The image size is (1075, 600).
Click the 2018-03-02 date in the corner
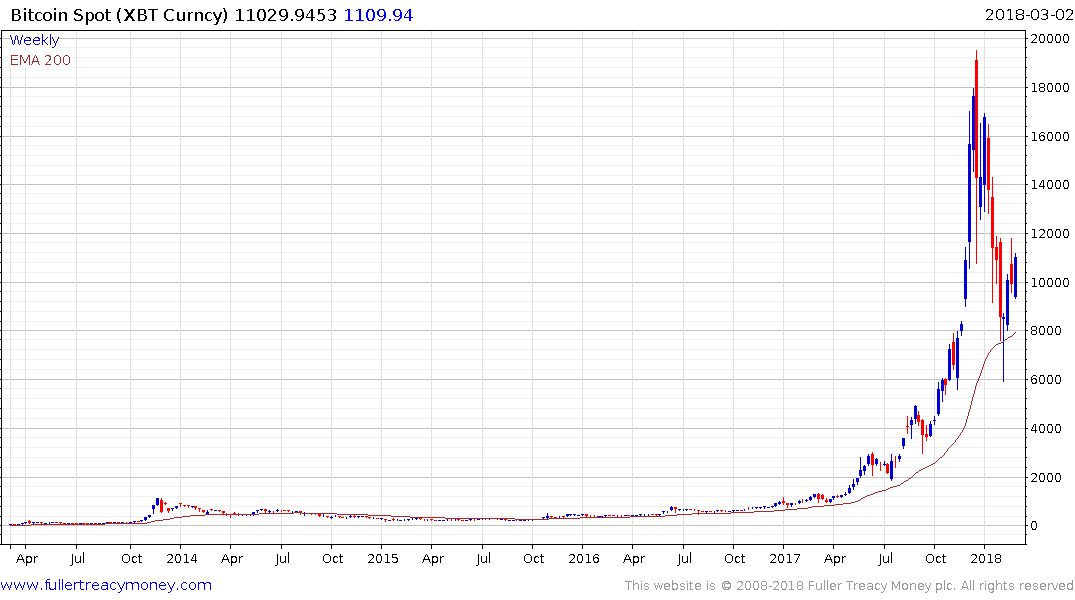1027,15
